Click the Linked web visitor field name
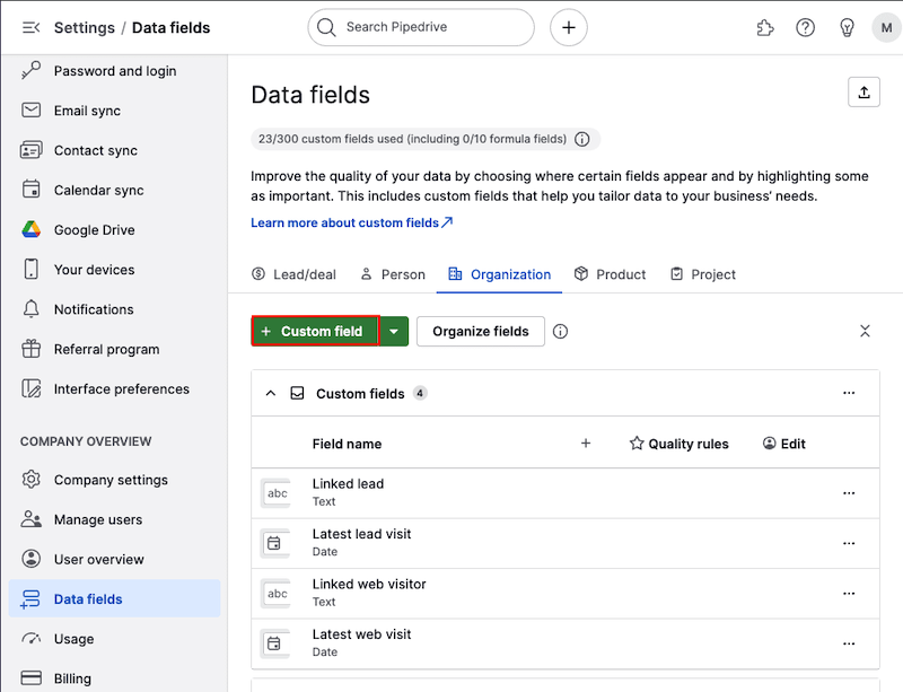 click(x=369, y=584)
